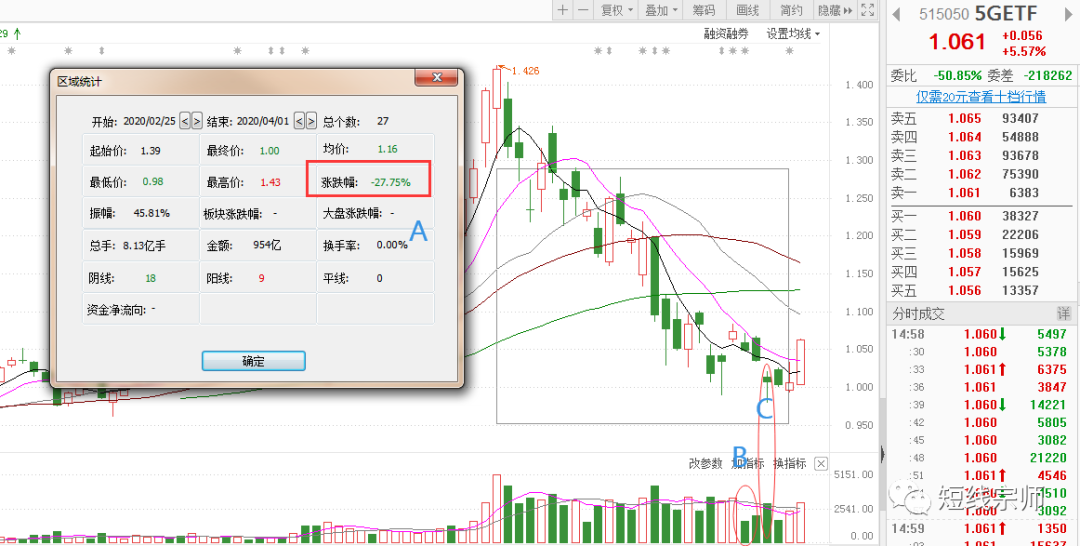Click the 起始价 1.39 cell
The image size is (1080, 546).
pyautogui.click(x=141, y=150)
